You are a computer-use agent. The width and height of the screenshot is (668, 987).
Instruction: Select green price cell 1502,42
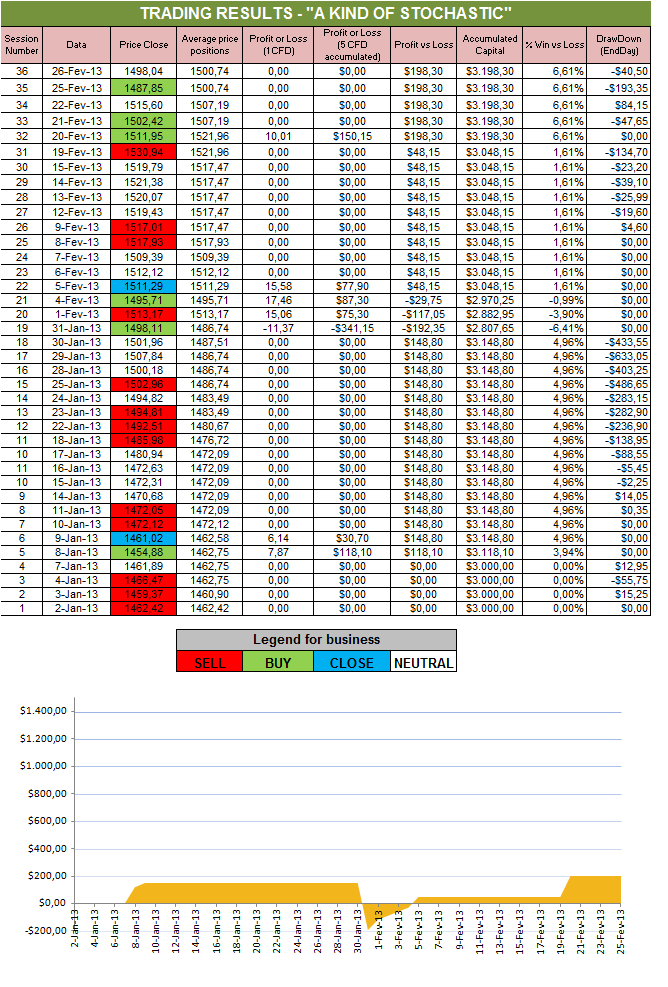pos(144,121)
